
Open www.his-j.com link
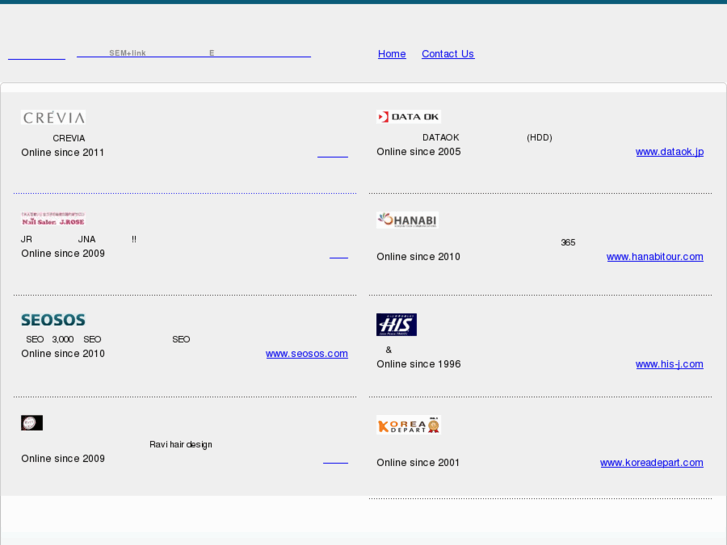tap(670, 364)
